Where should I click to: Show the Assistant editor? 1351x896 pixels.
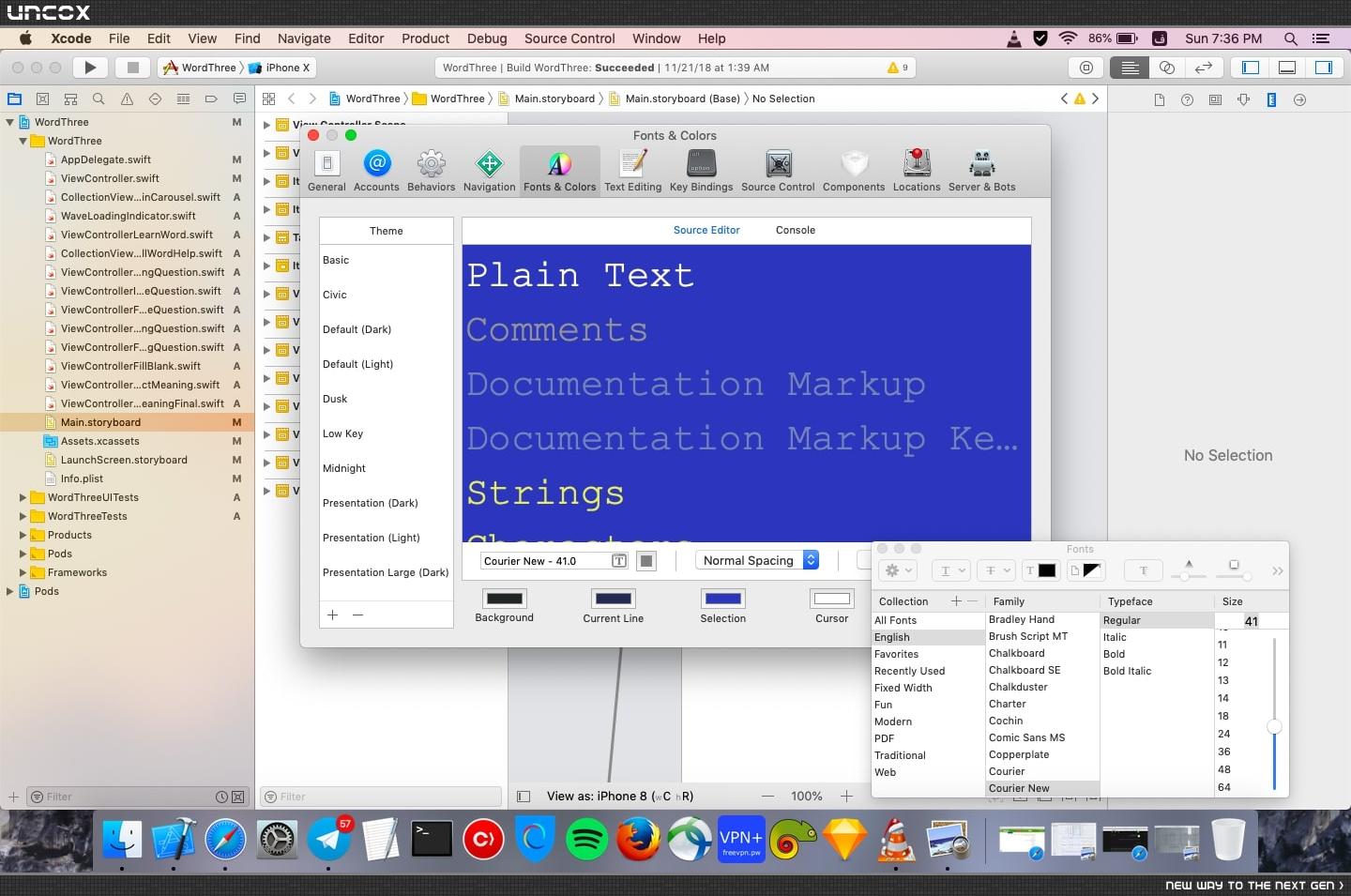pyautogui.click(x=1167, y=68)
